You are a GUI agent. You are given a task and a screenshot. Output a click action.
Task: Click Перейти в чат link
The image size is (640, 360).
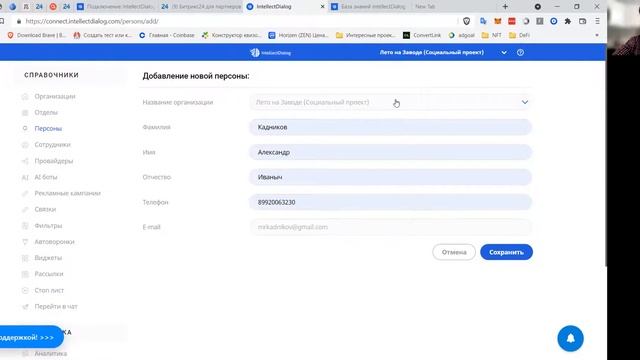coord(56,307)
